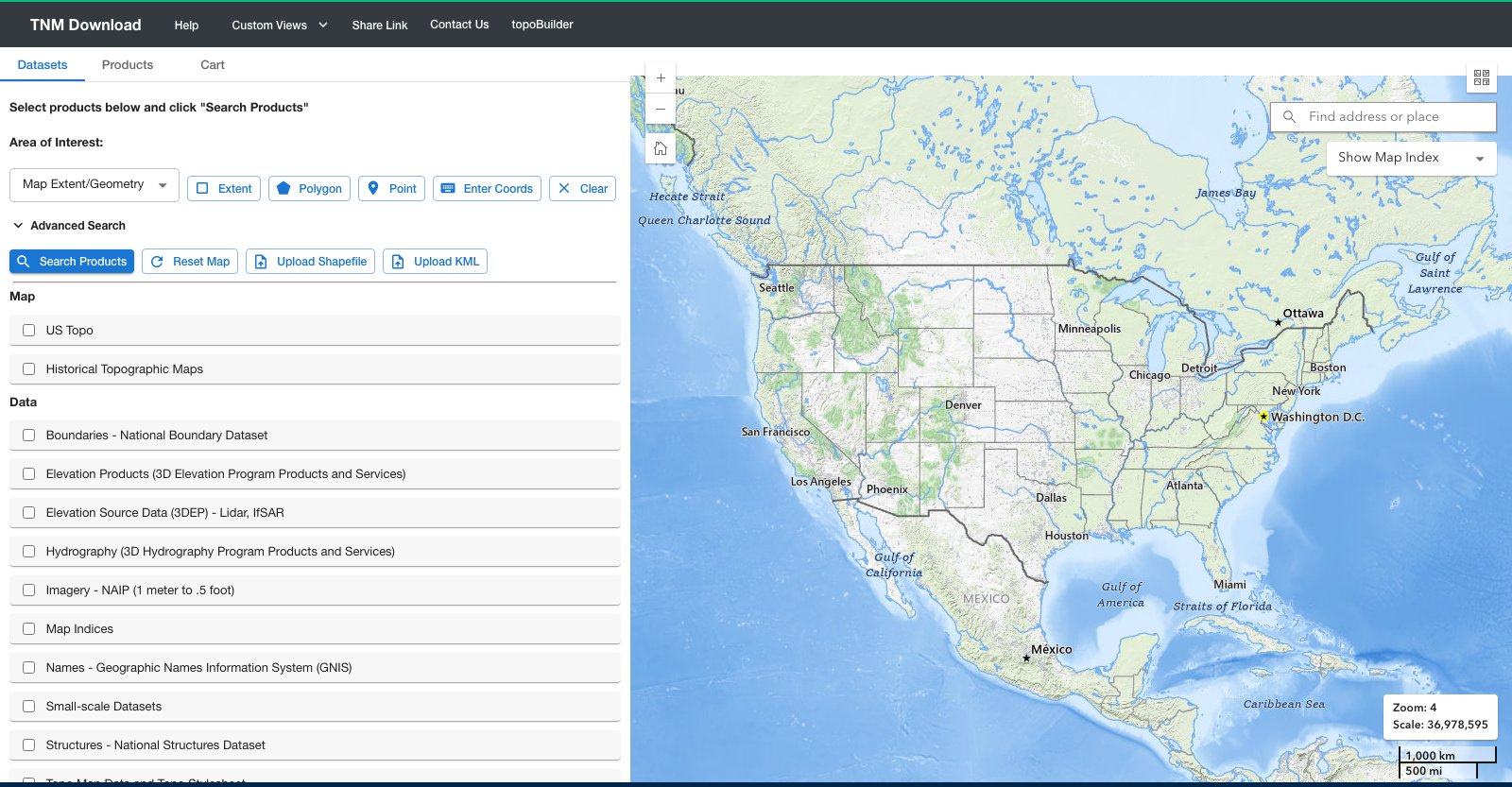This screenshot has width=1512, height=787.
Task: Click the Polygon draw tool
Action: tap(310, 188)
